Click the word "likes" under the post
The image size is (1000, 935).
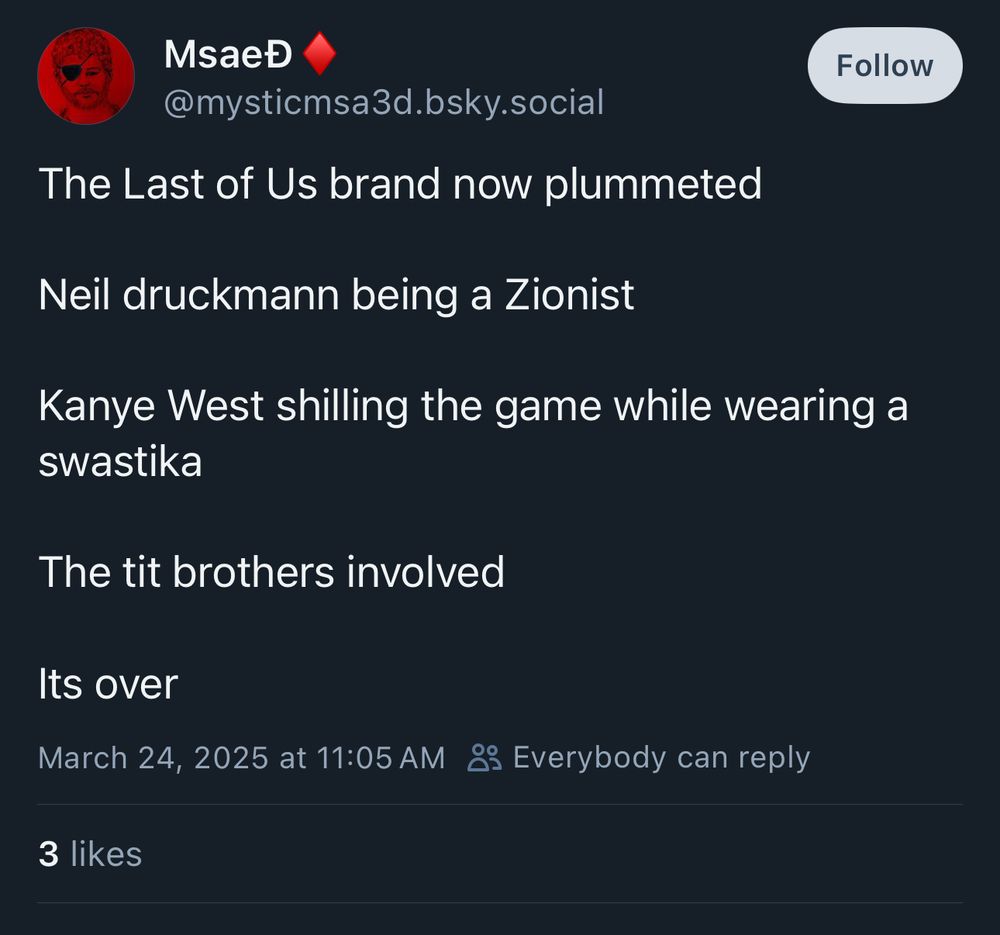[106, 854]
